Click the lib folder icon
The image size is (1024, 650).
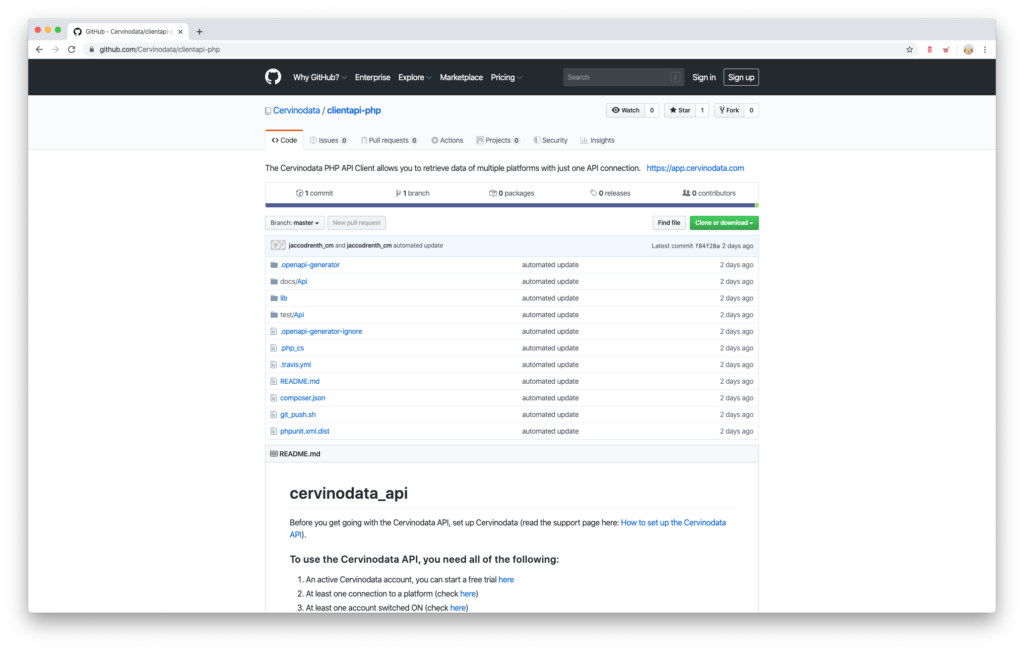[x=274, y=298]
